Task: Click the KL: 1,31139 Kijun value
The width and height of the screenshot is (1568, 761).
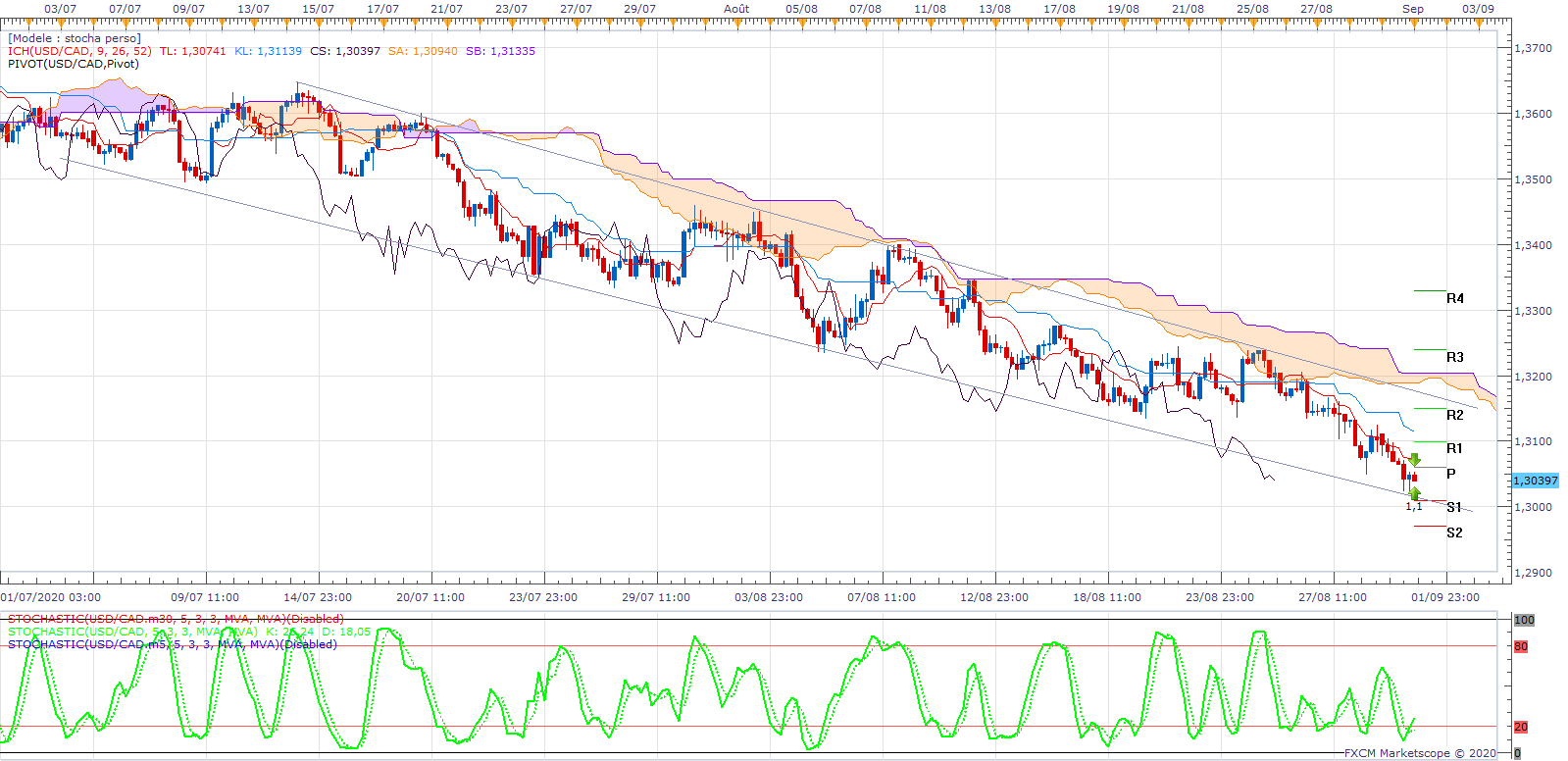Action: 268,51
